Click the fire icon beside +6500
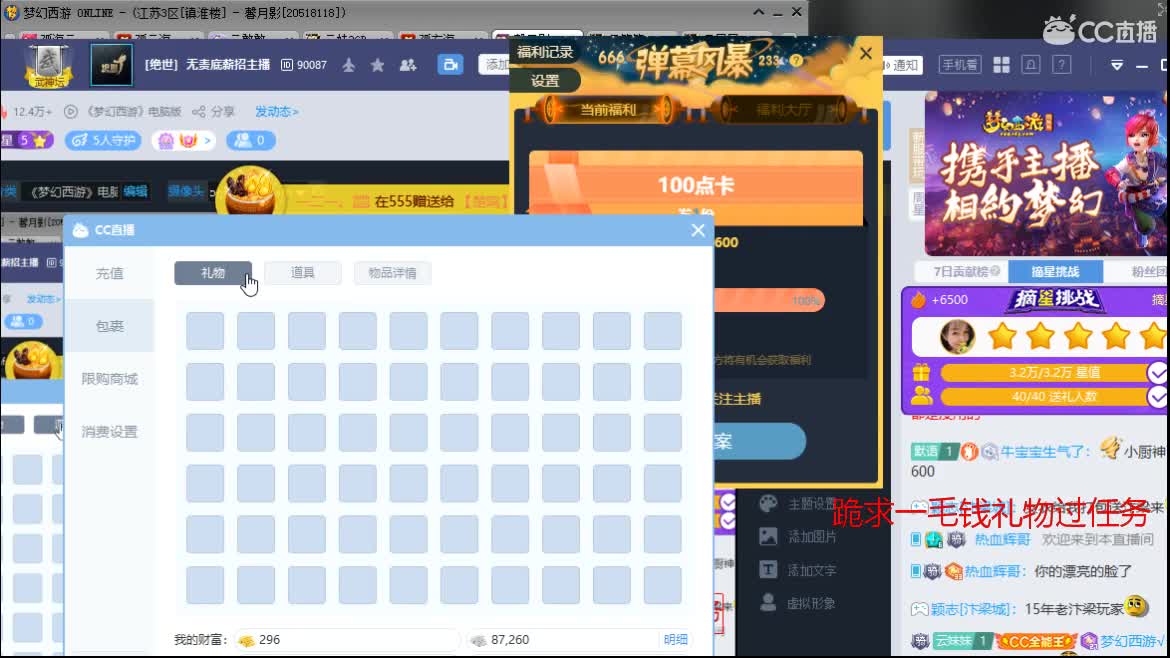Screen dimensions: 1170x658 coord(918,299)
